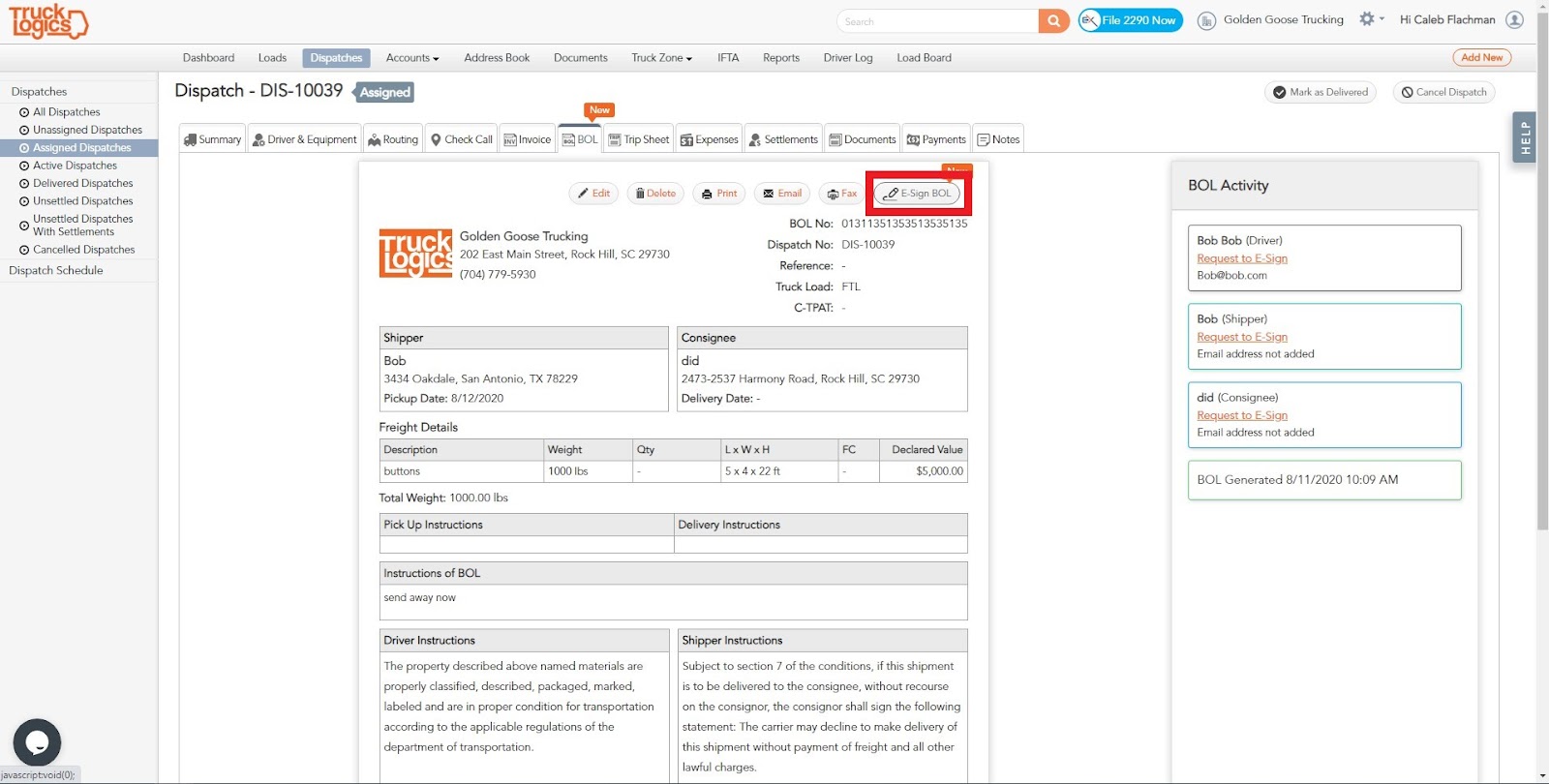Open Documents in the top navigation

point(581,58)
